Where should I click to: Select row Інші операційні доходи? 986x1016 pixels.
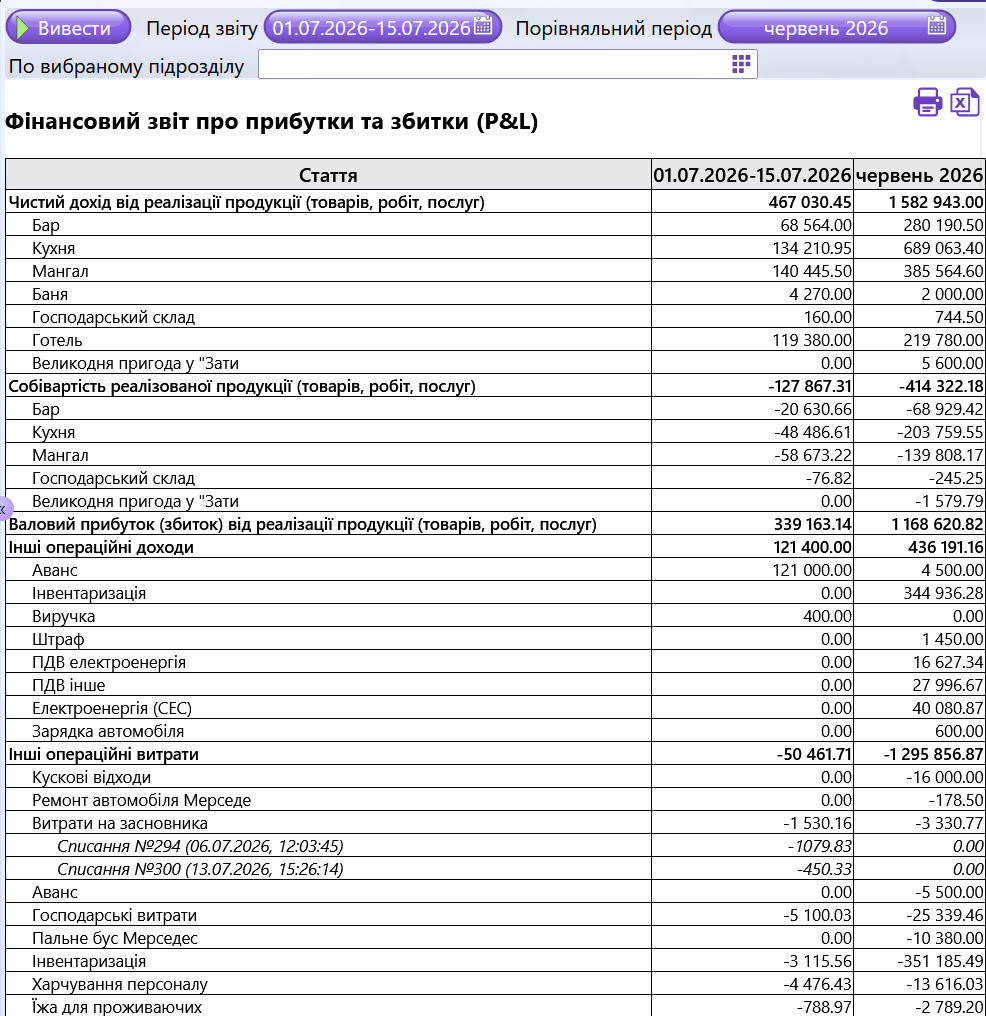[x=495, y=547]
